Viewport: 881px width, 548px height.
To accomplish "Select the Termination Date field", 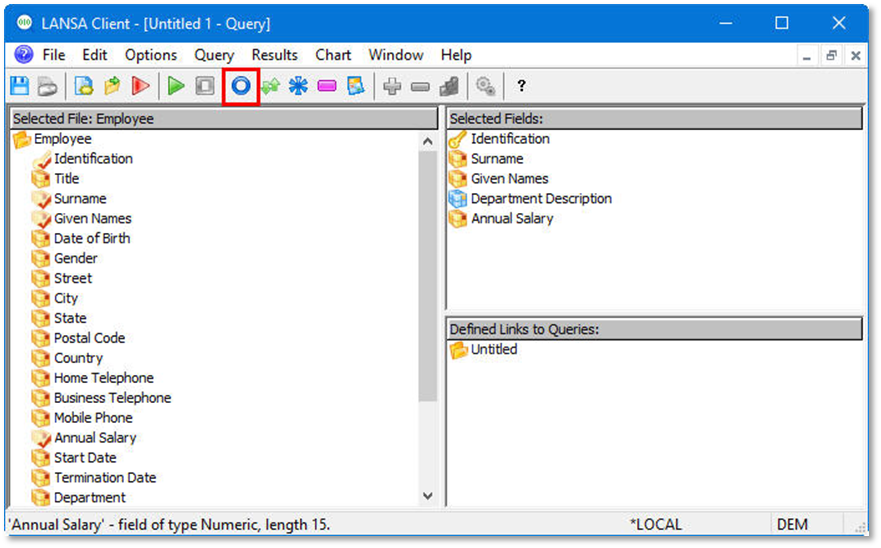I will pos(105,478).
